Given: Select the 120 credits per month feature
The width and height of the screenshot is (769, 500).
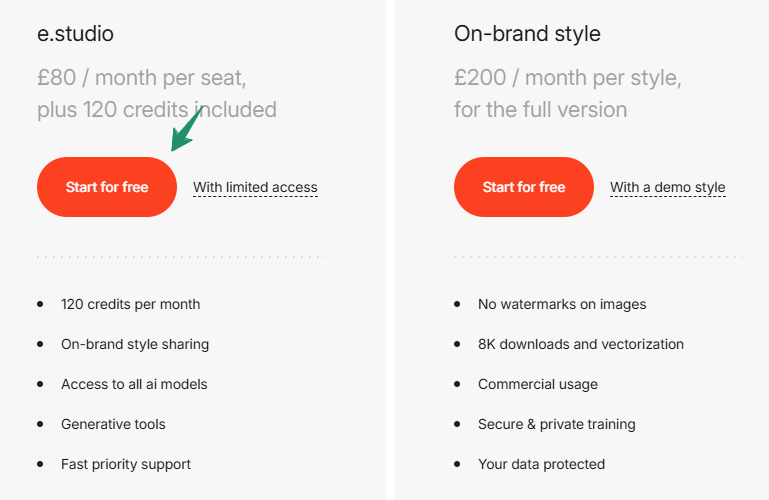Looking at the screenshot, I should [130, 304].
